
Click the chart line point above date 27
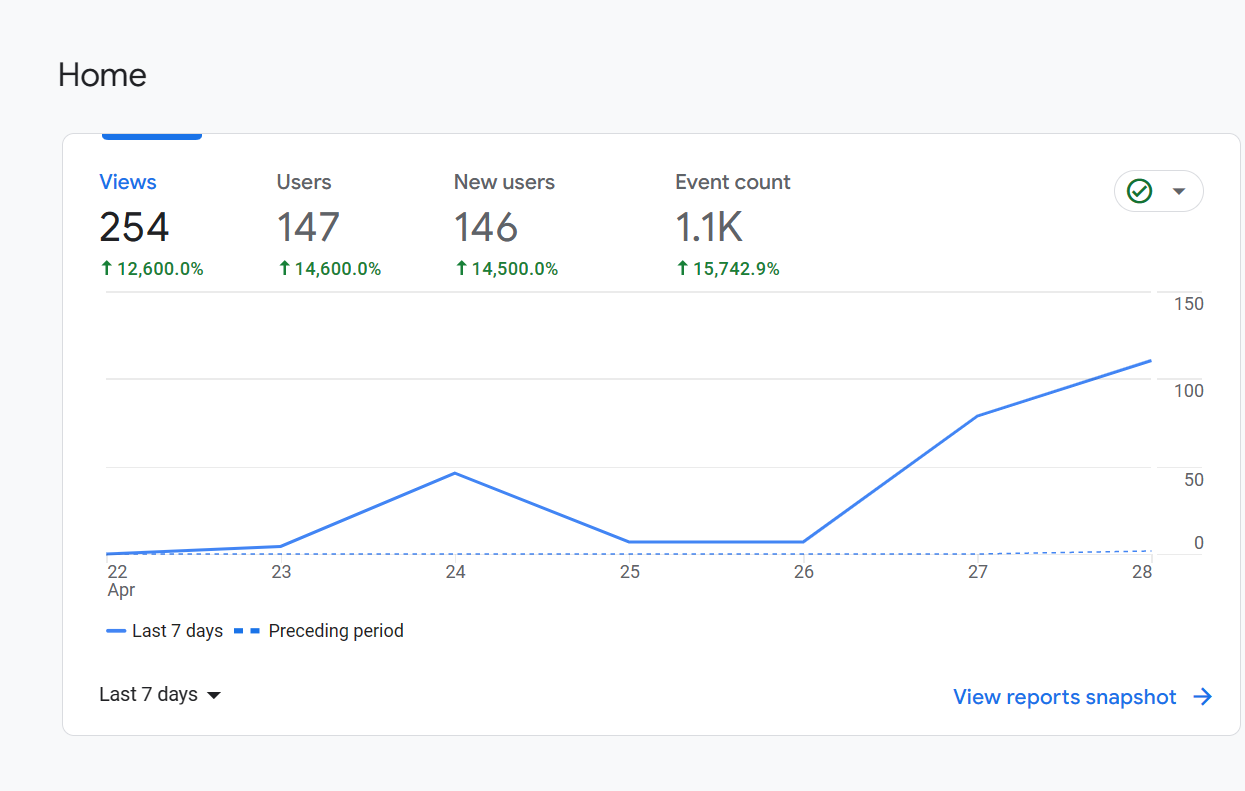click(977, 415)
